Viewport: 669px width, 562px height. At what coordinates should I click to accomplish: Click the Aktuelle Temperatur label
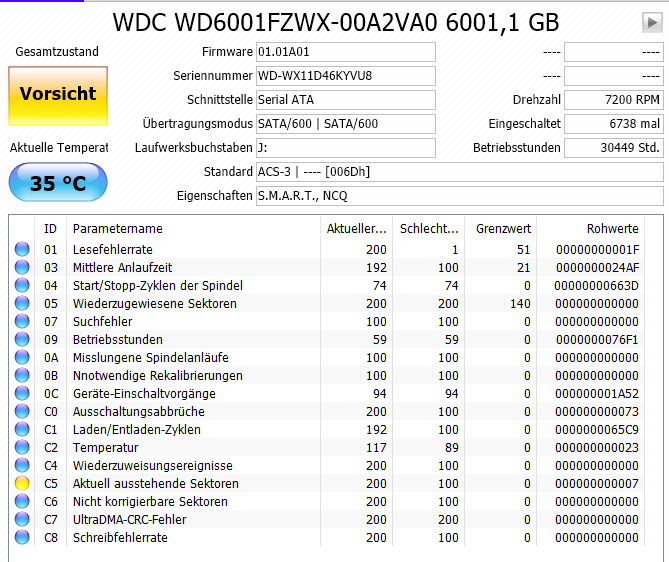[x=59, y=148]
